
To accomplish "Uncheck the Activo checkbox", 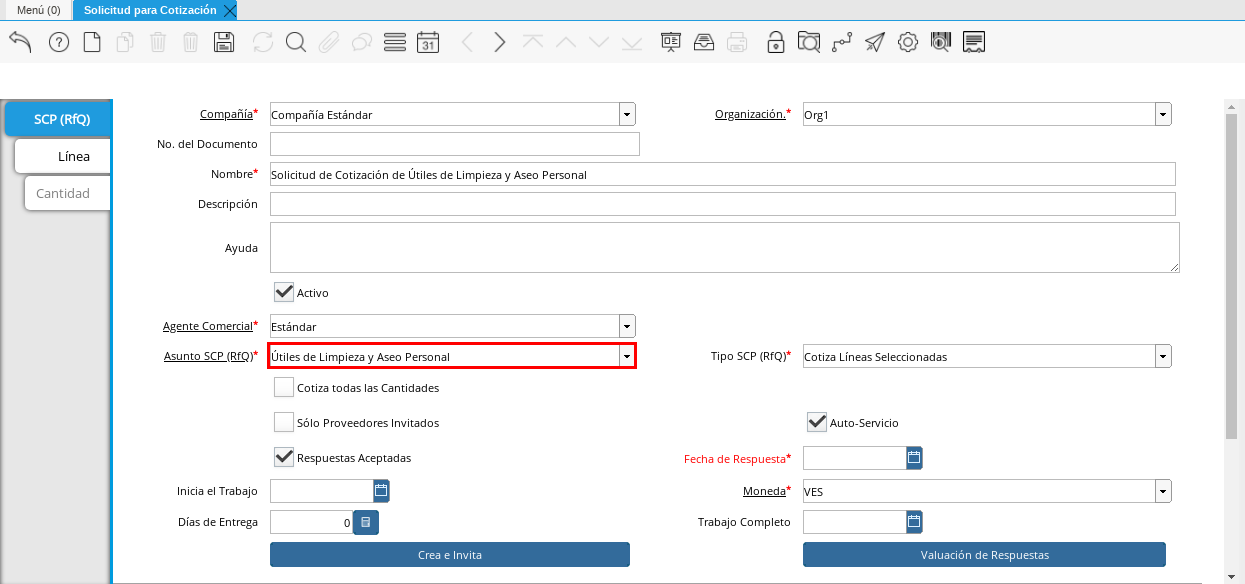I will pyautogui.click(x=284, y=292).
